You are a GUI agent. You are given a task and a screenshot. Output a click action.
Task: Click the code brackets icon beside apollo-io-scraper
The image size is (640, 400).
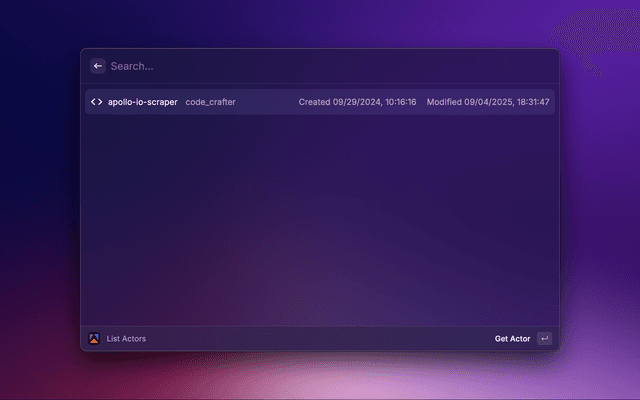97,102
